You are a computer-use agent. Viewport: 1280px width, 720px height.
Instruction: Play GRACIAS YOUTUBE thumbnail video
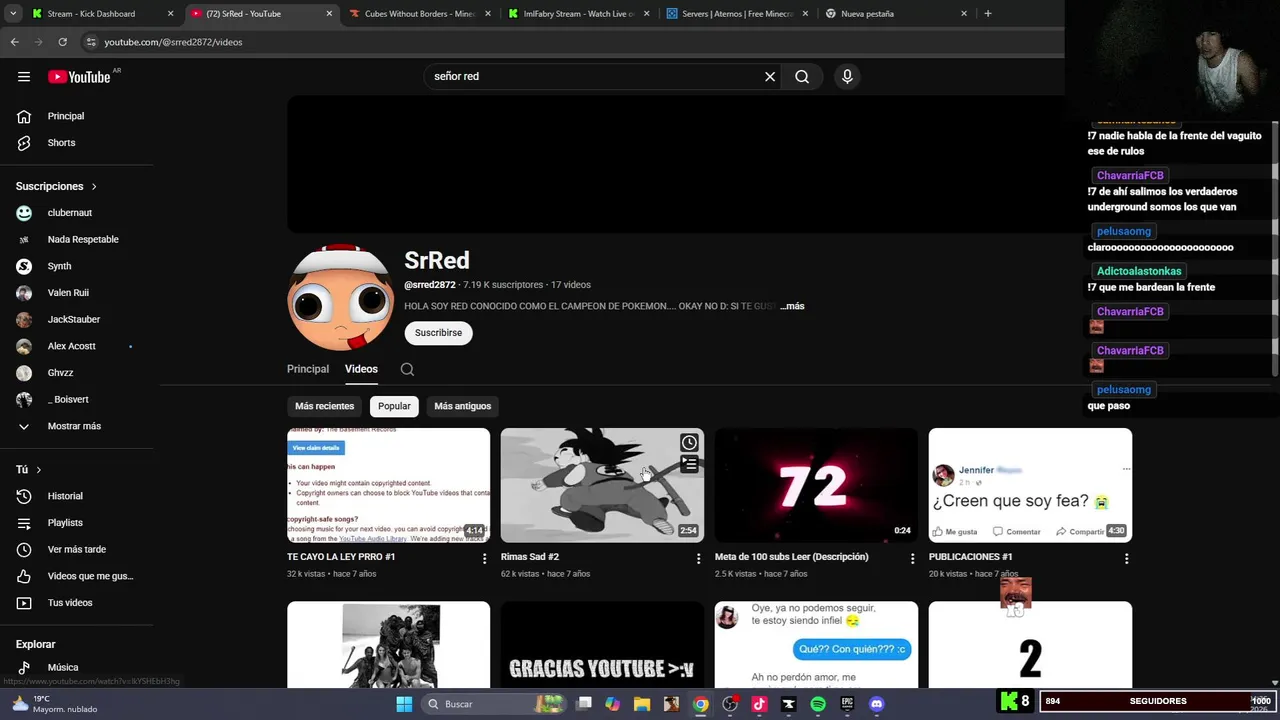[602, 645]
